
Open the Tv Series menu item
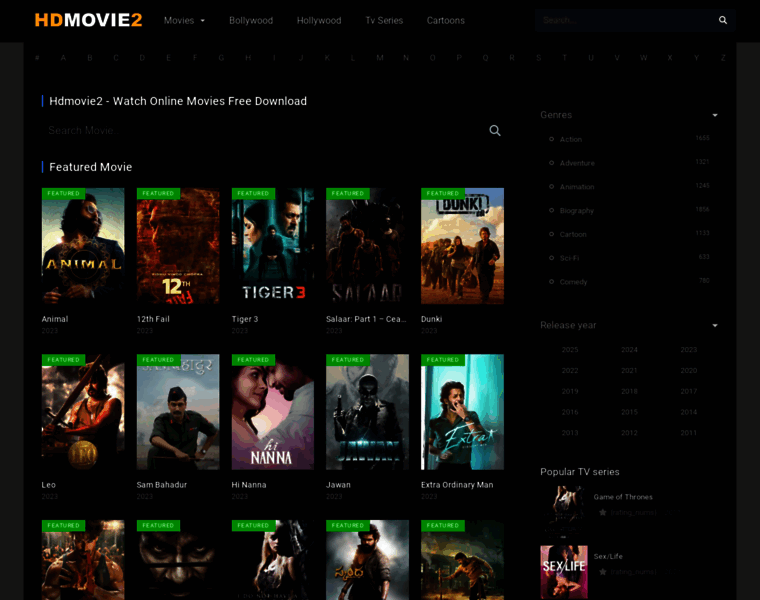[x=384, y=20]
